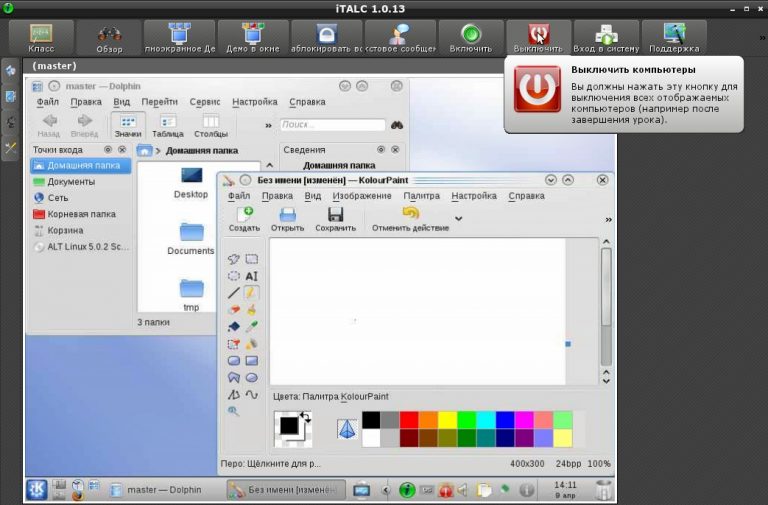
Task: Click Сохранить button in KolourPaint
Action: point(336,219)
